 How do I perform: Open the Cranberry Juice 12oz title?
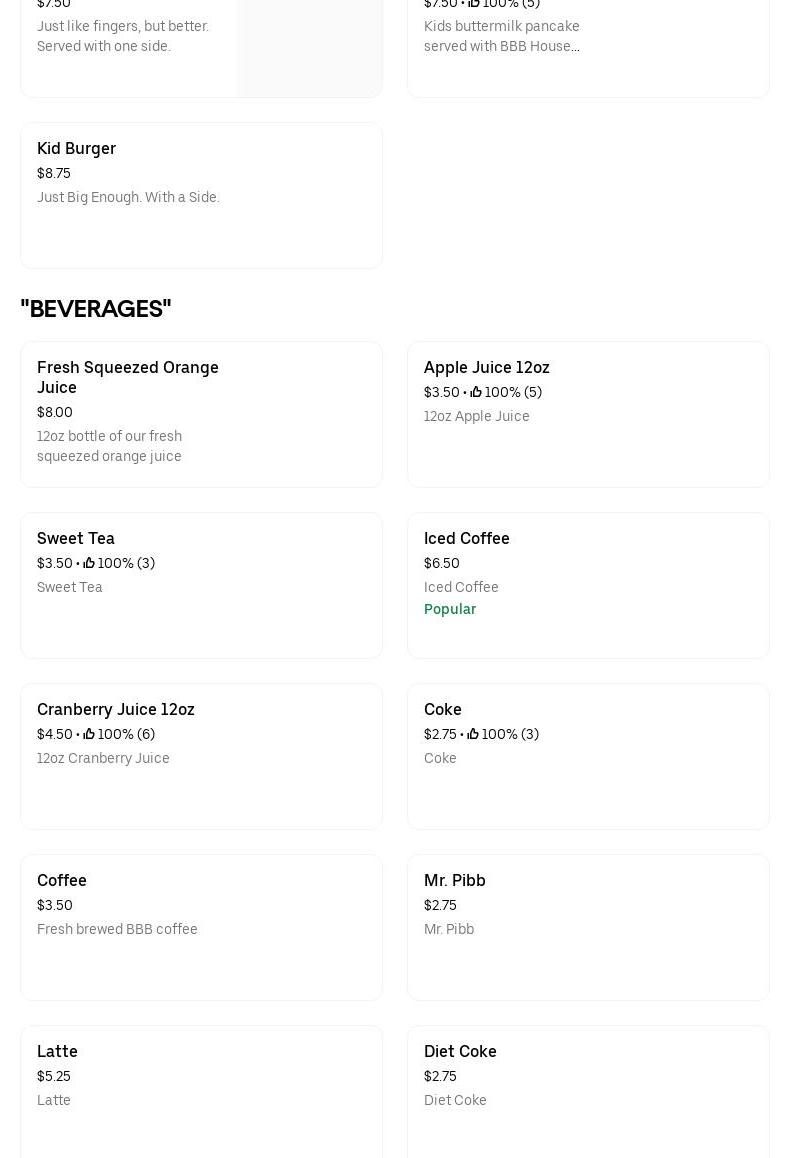click(116, 709)
